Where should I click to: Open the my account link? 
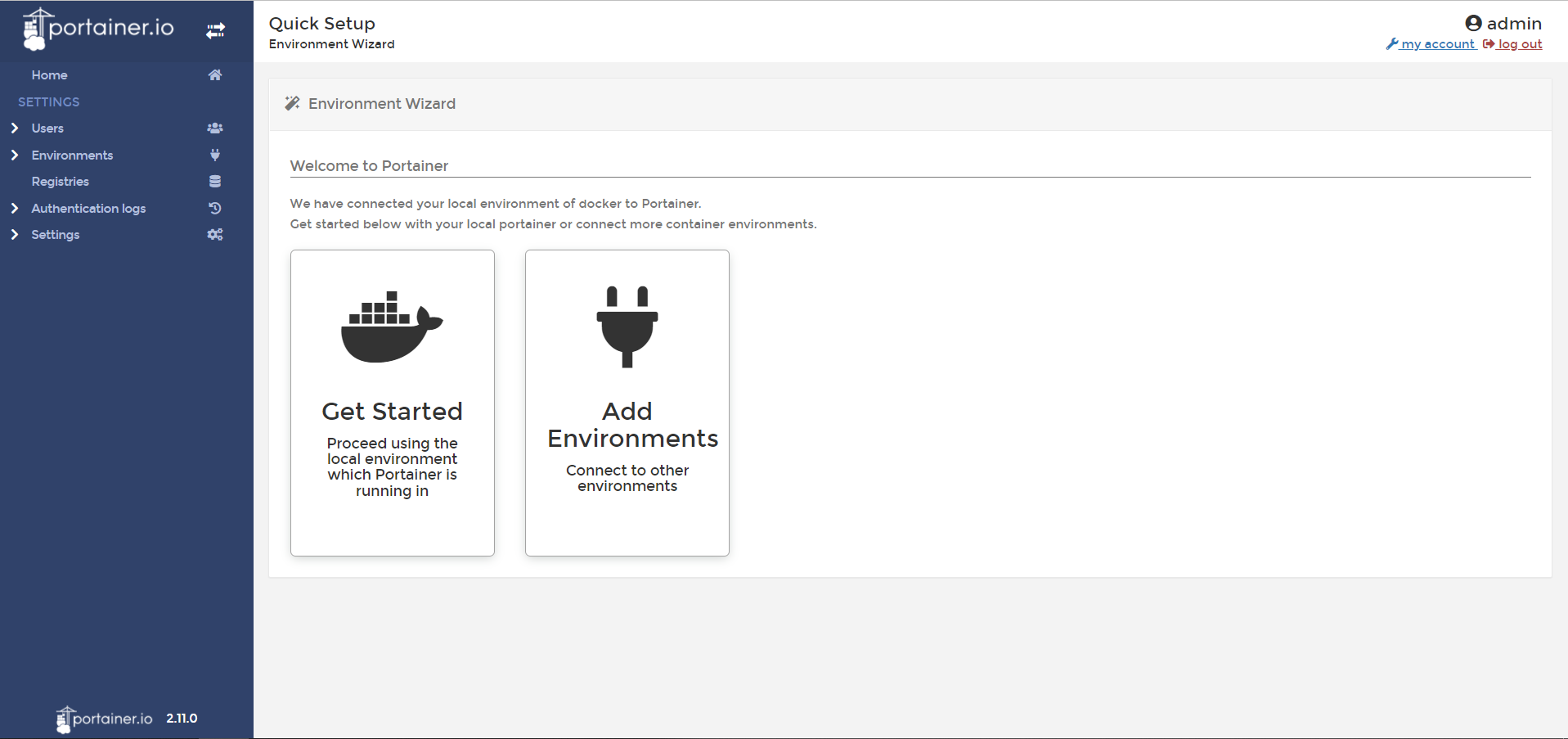(x=1431, y=44)
